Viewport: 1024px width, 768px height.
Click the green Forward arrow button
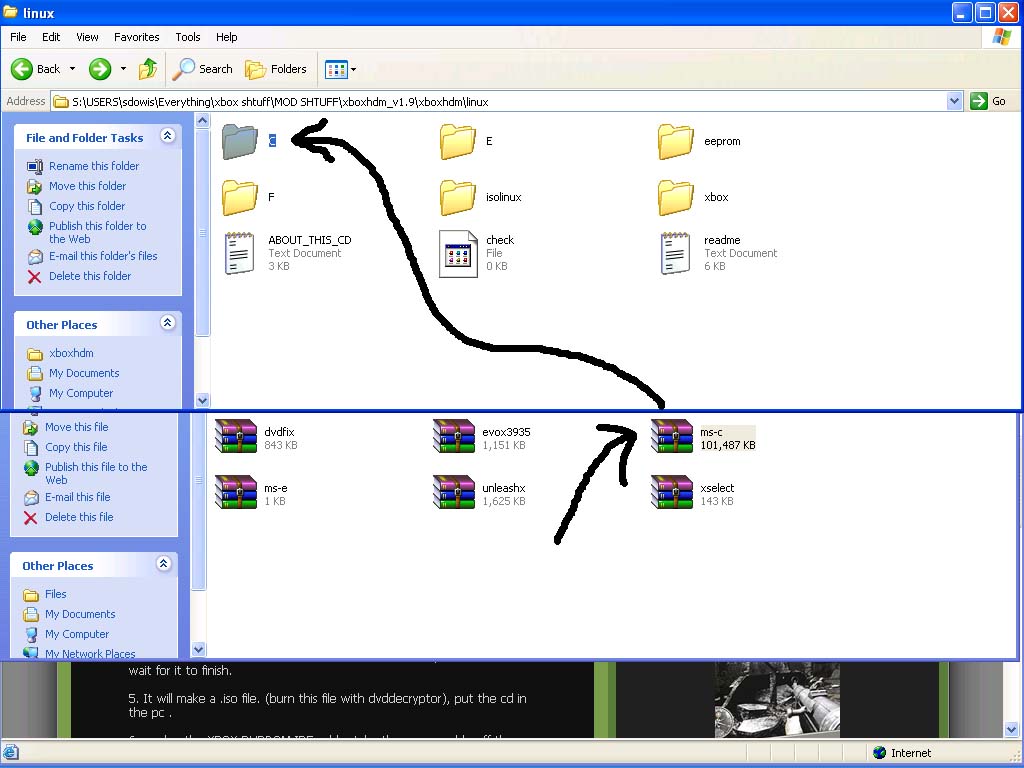tap(100, 69)
